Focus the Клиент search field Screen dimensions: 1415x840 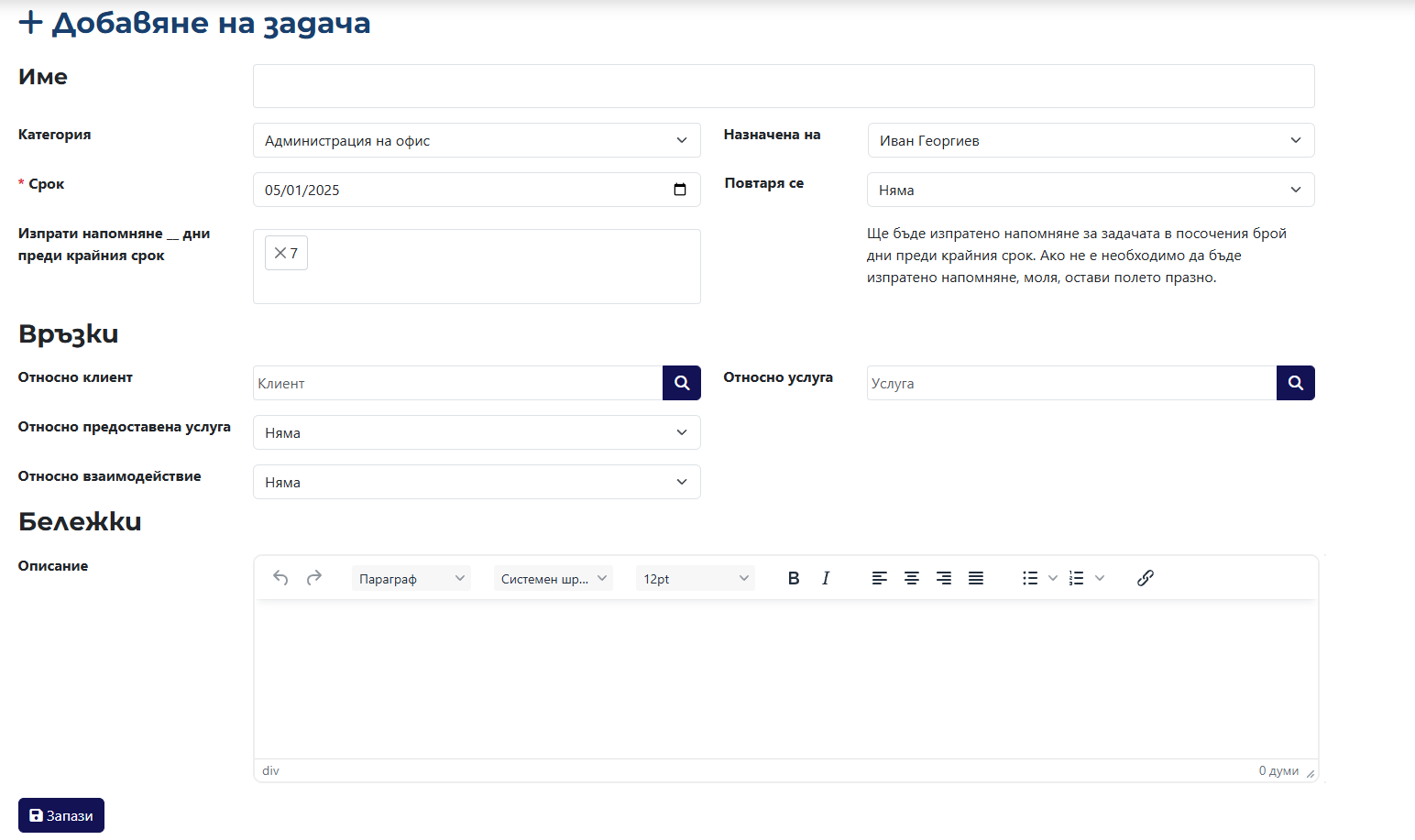458,383
